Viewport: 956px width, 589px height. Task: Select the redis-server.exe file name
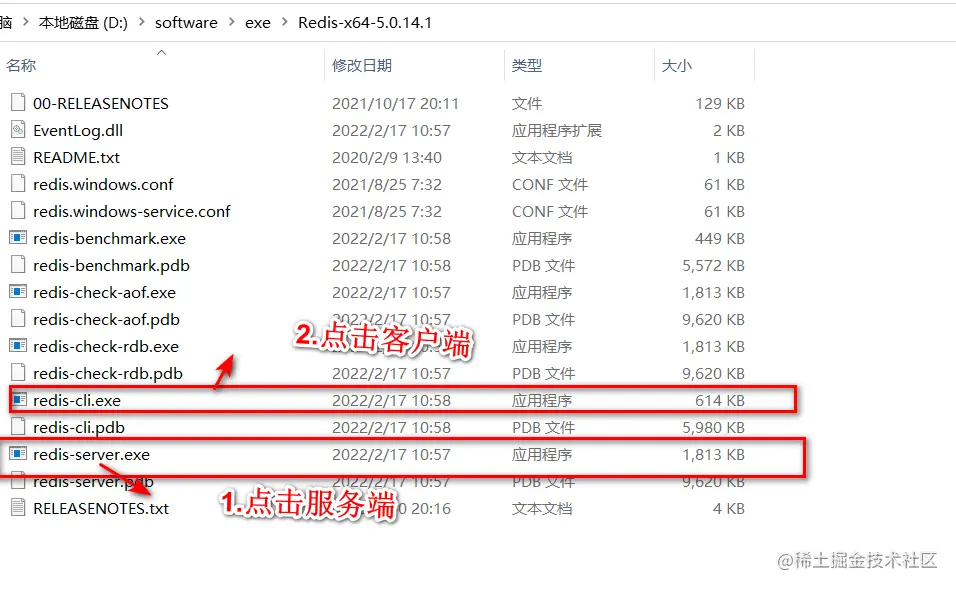click(91, 454)
